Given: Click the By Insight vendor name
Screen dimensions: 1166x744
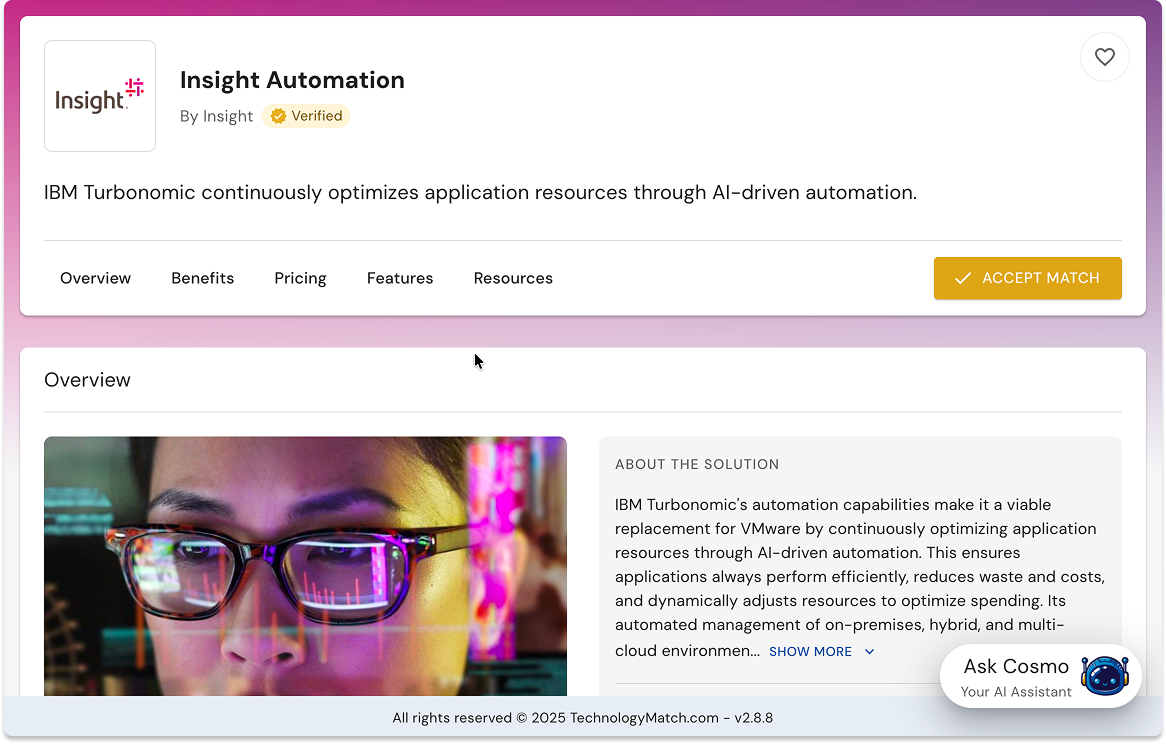Looking at the screenshot, I should (x=216, y=117).
